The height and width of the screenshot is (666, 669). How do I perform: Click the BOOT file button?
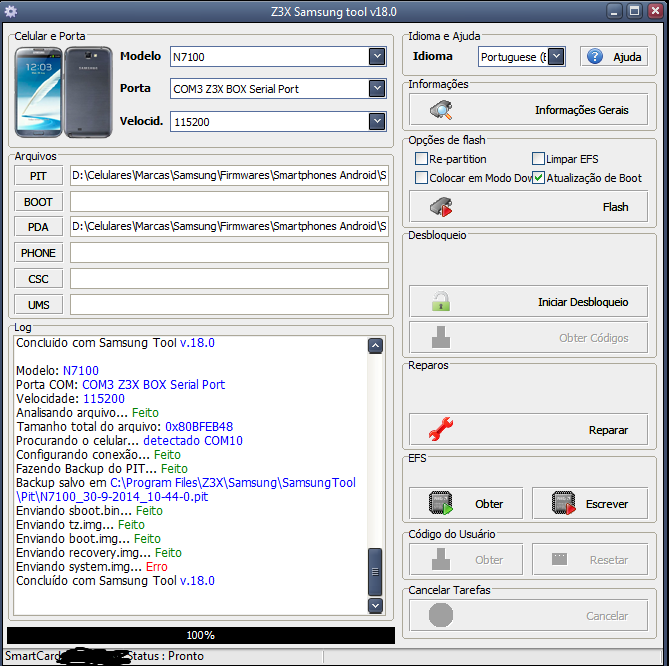tap(38, 202)
